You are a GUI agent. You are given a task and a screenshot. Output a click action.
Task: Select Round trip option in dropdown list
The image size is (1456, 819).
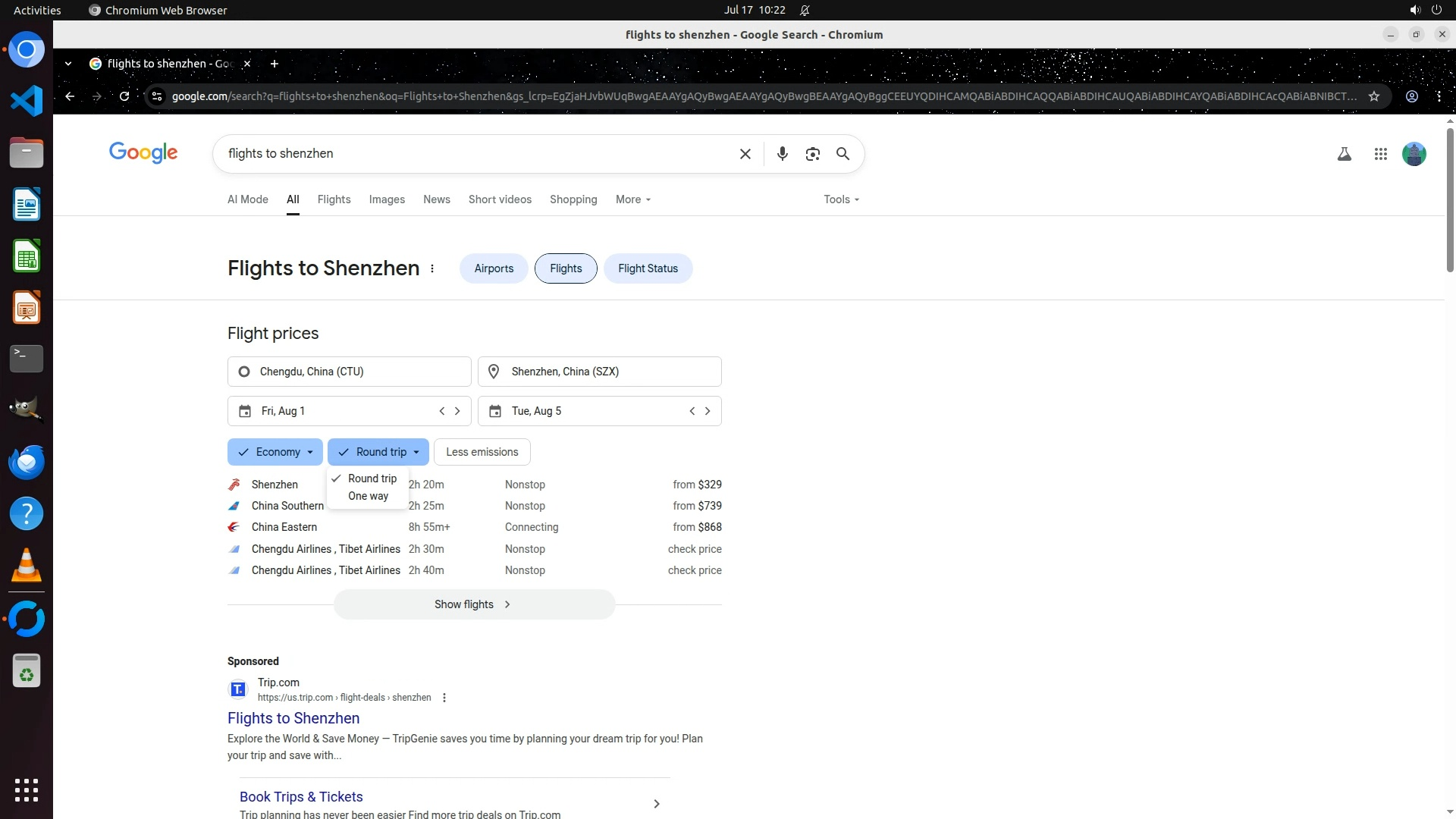pyautogui.click(x=372, y=479)
